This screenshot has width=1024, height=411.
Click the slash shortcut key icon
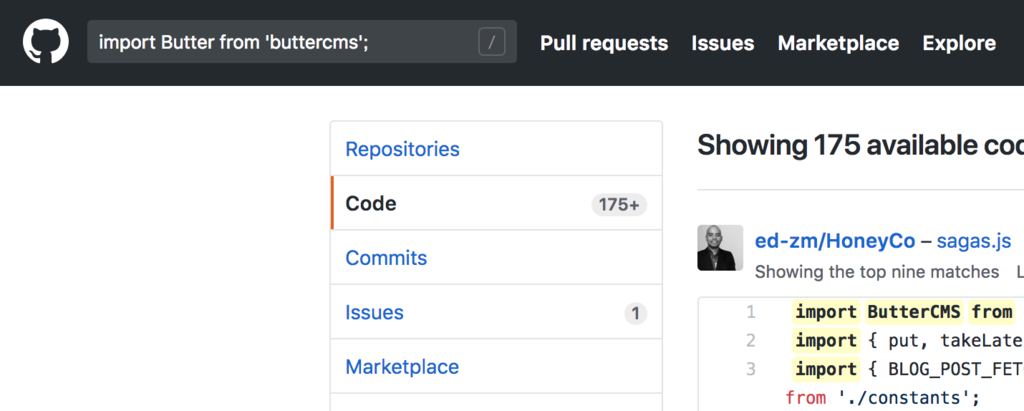pos(492,42)
